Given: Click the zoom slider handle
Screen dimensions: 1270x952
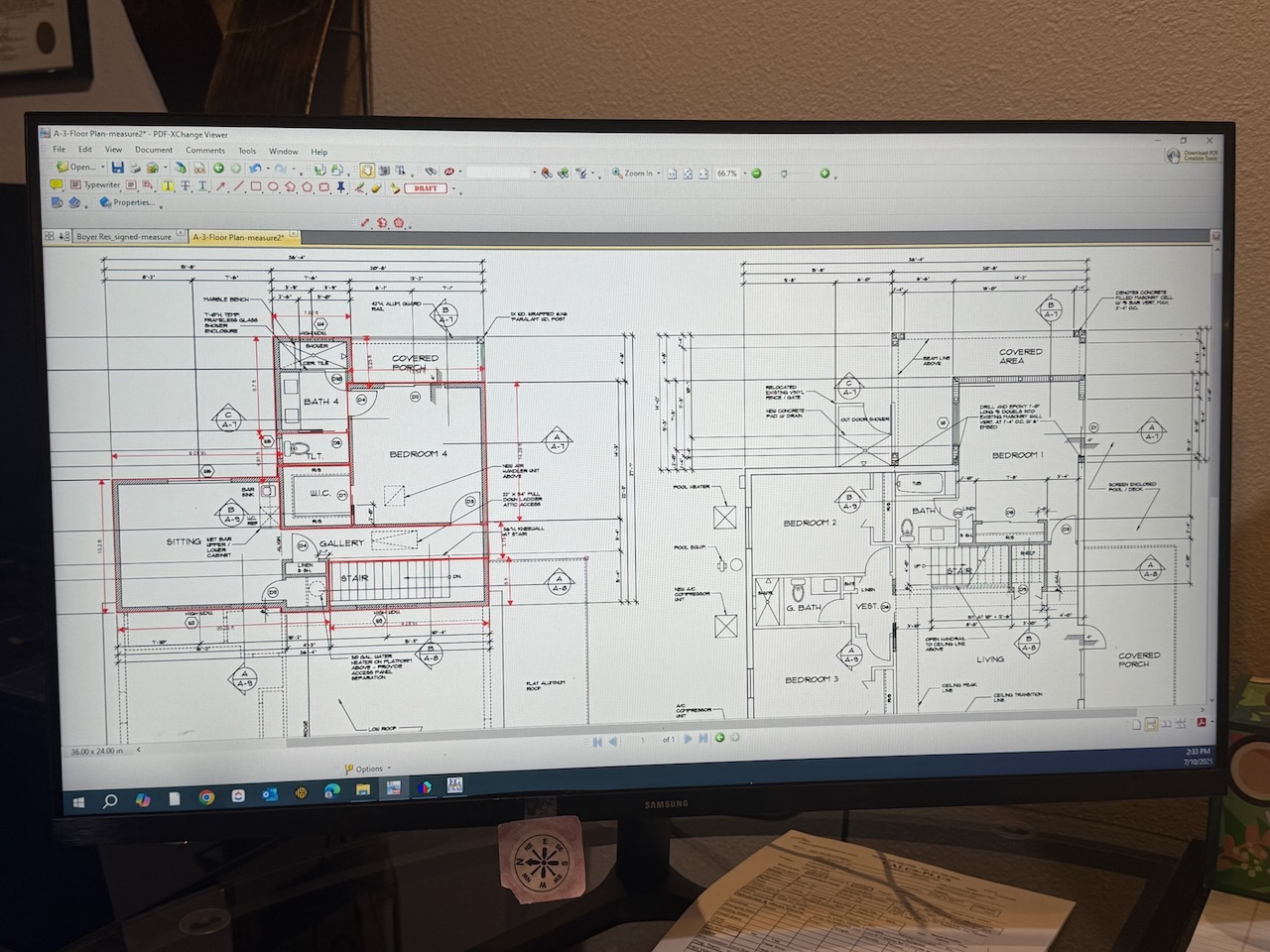Looking at the screenshot, I should pos(784,174).
